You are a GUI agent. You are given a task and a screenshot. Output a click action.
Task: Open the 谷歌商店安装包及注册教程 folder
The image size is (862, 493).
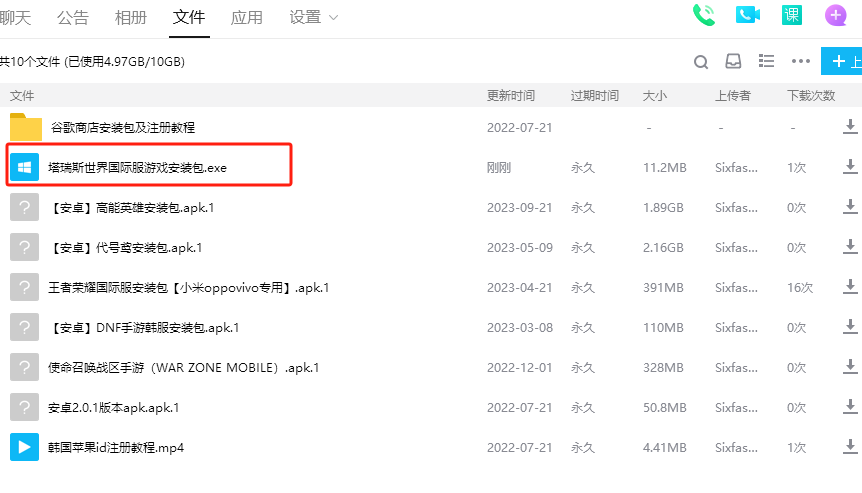click(122, 127)
